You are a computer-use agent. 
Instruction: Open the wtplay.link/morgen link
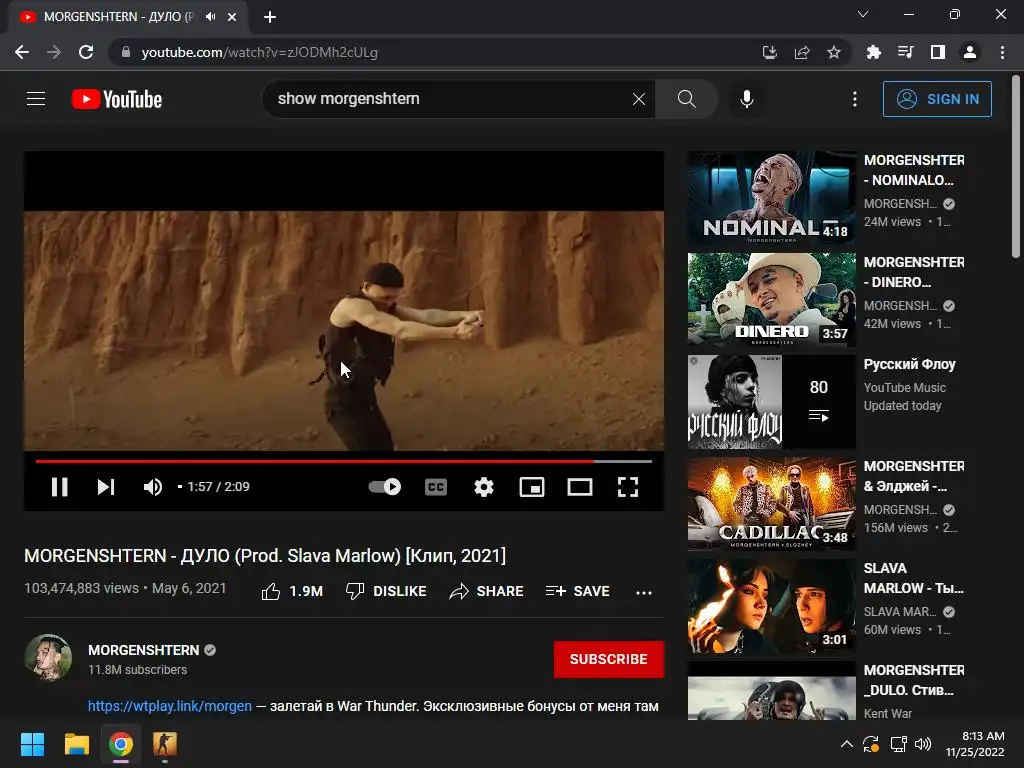[x=170, y=706]
